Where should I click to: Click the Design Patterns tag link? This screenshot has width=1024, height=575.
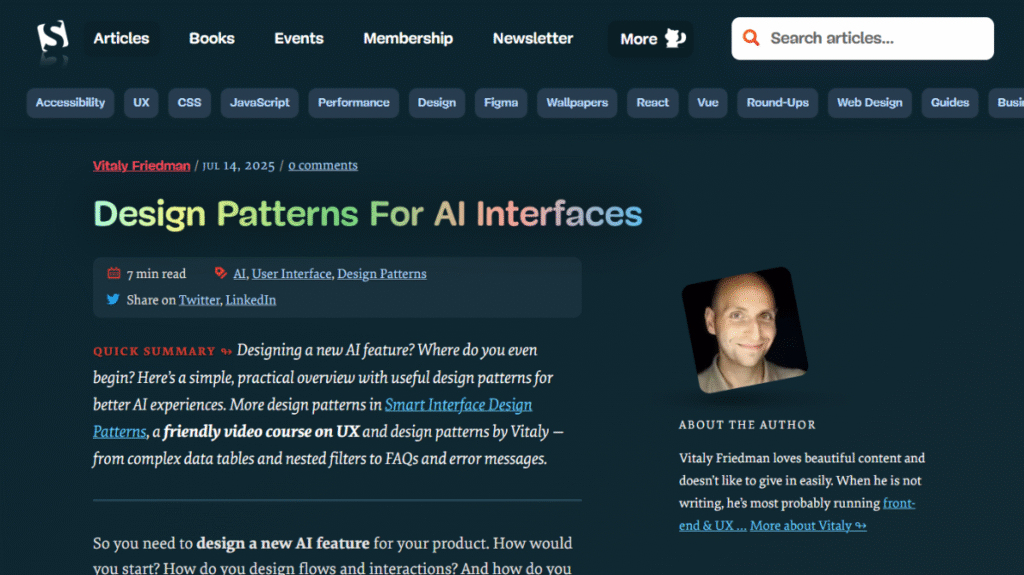tap(382, 274)
